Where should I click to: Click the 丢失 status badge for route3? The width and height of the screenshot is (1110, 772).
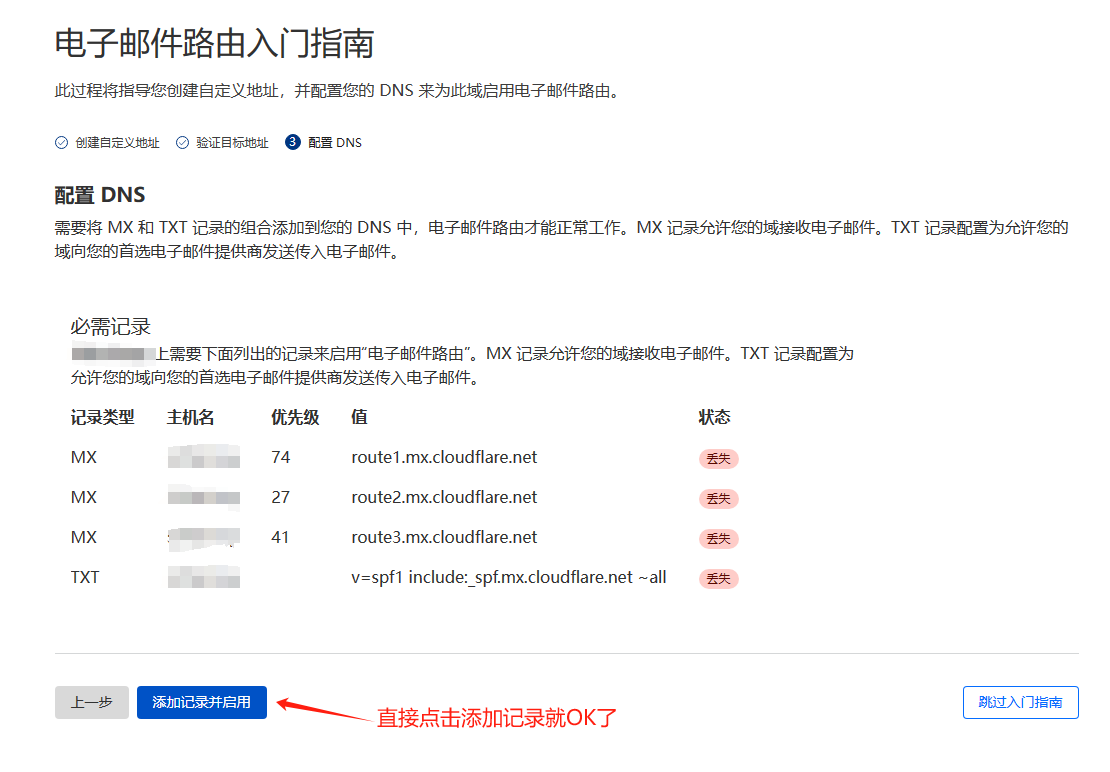click(x=719, y=538)
